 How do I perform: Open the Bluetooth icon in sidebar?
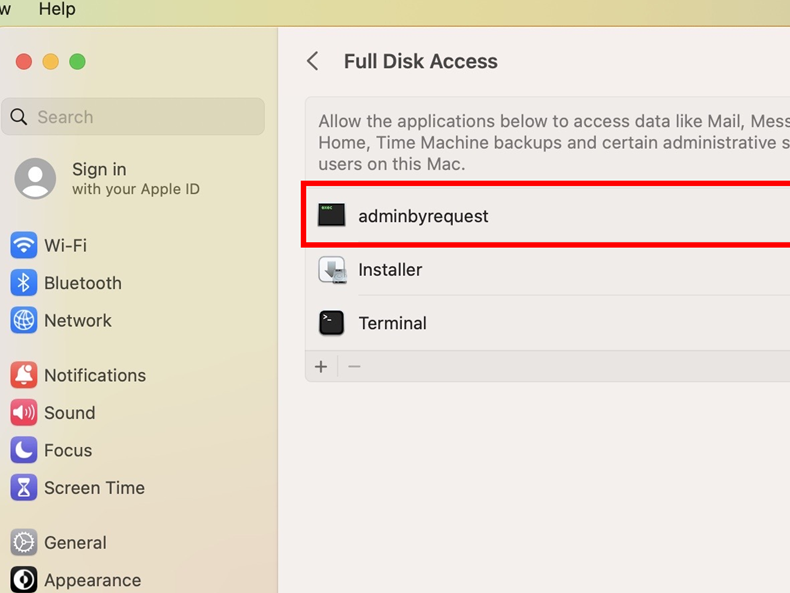point(23,283)
